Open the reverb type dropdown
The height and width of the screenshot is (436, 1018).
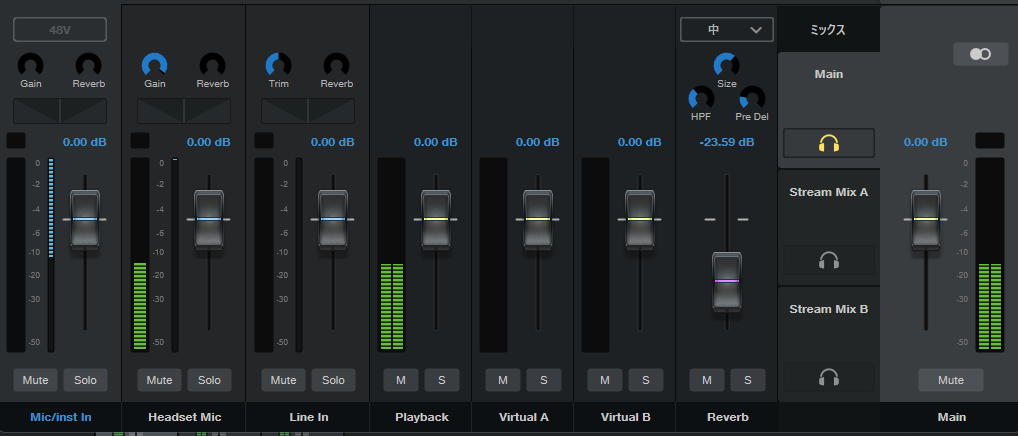(x=726, y=30)
